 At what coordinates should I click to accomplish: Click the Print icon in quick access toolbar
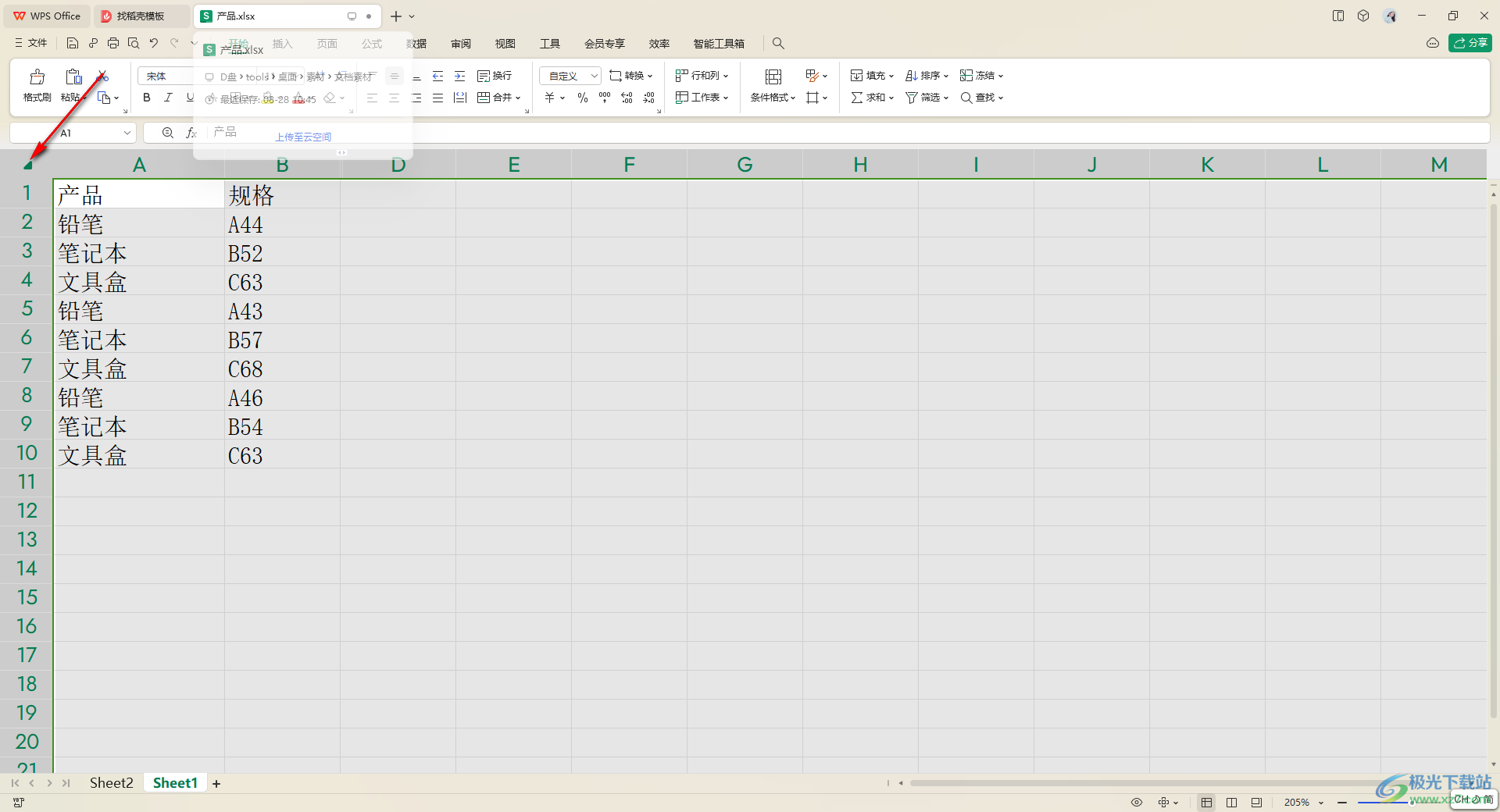point(113,43)
